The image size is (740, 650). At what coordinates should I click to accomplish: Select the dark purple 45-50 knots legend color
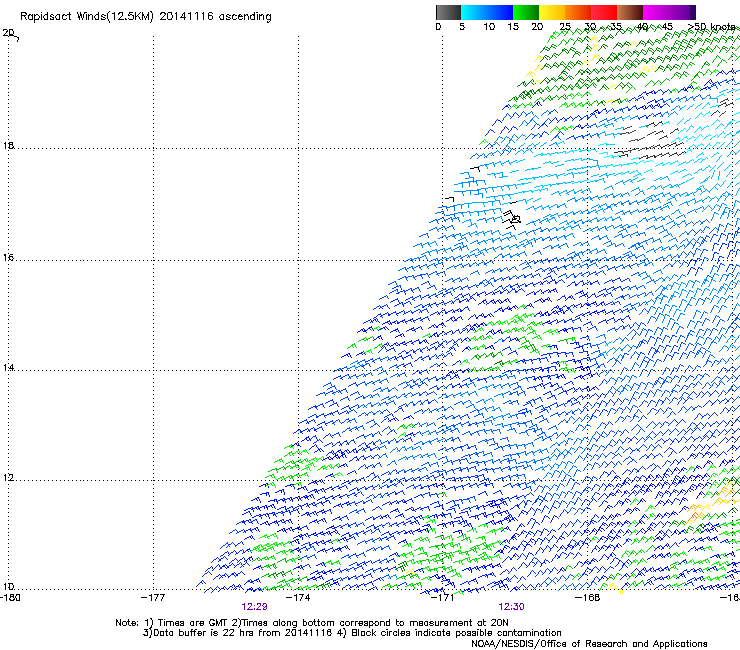[x=682, y=12]
